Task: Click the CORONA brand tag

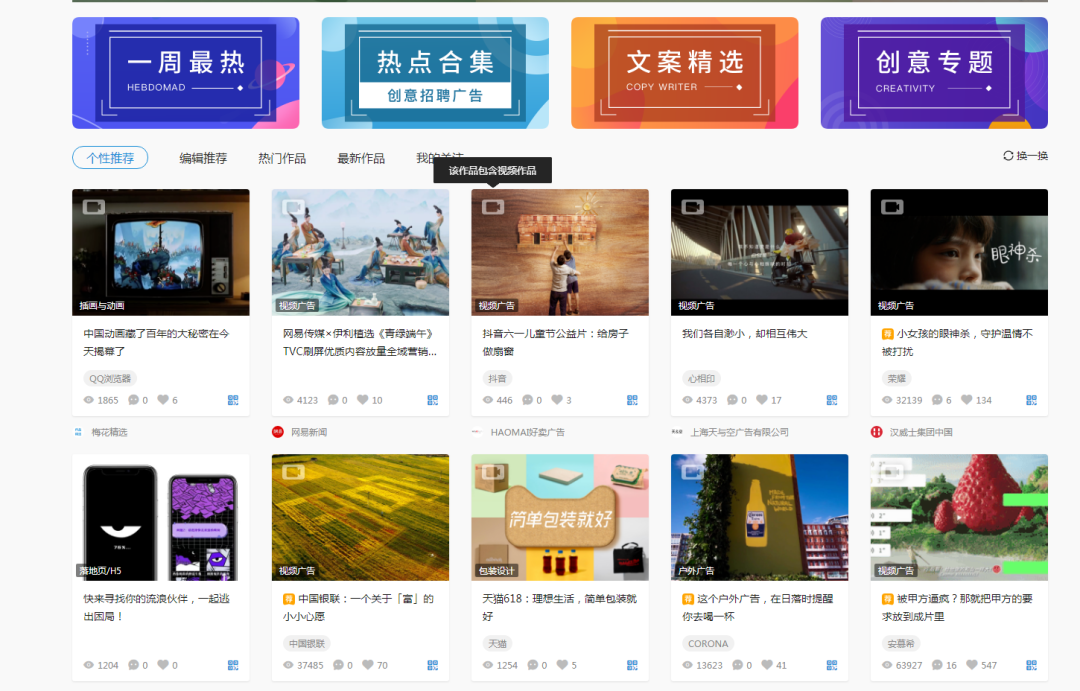Action: (x=708, y=643)
